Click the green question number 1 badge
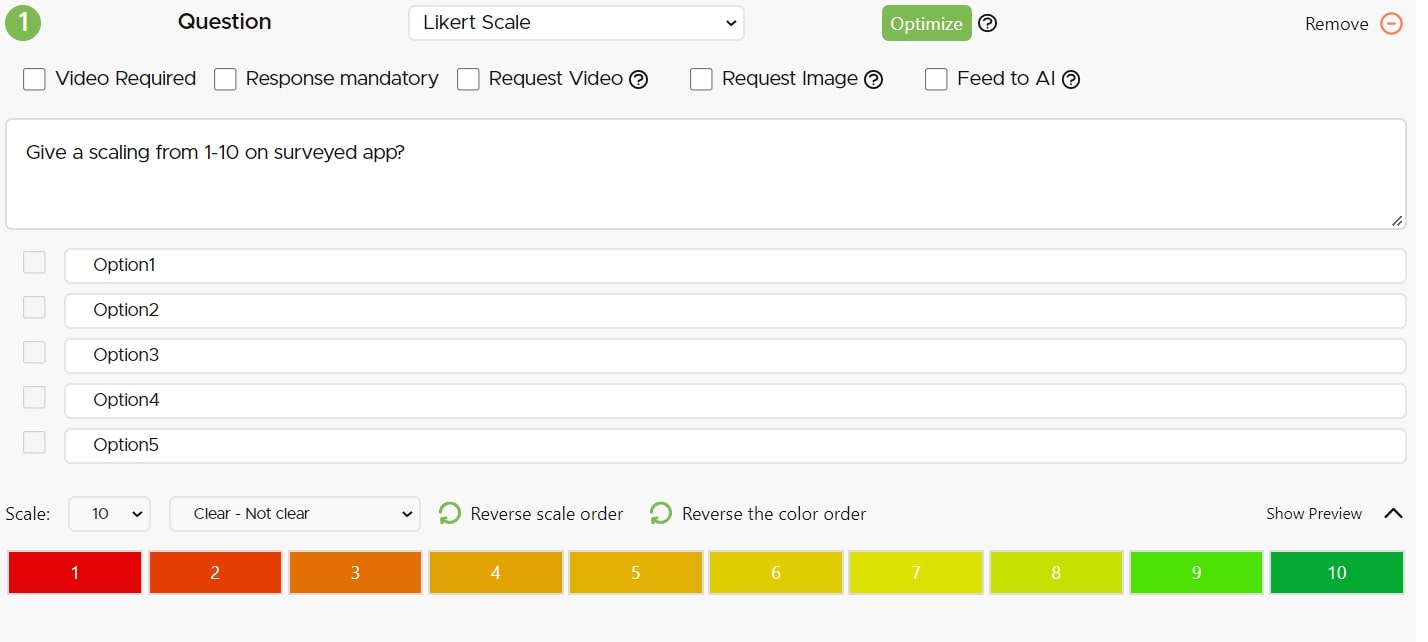The height and width of the screenshot is (642, 1428). 23,23
